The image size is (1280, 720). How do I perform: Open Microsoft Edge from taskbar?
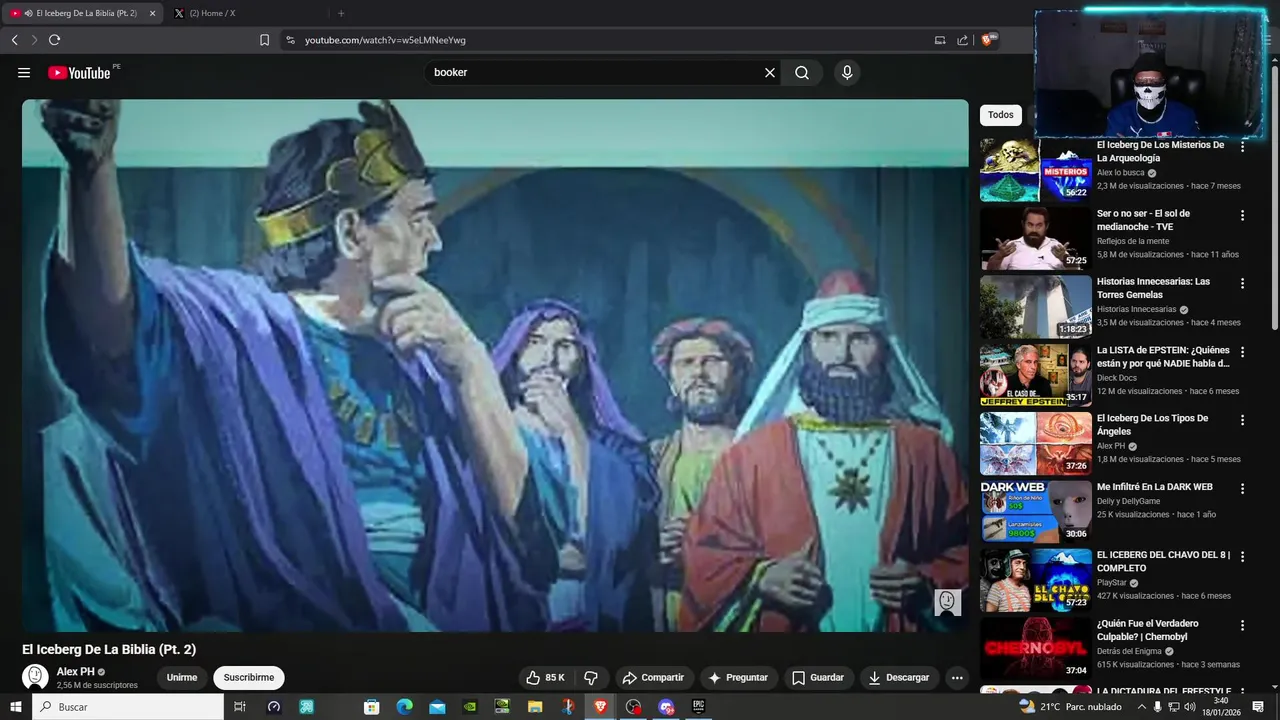pyautogui.click(x=404, y=707)
